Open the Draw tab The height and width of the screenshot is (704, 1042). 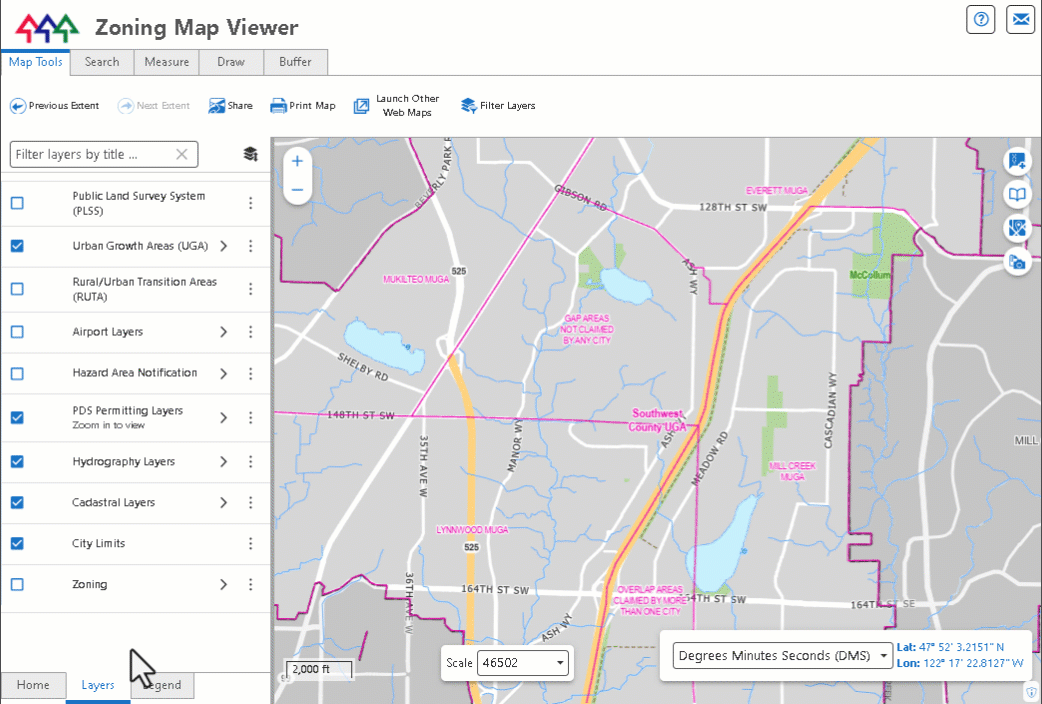231,62
